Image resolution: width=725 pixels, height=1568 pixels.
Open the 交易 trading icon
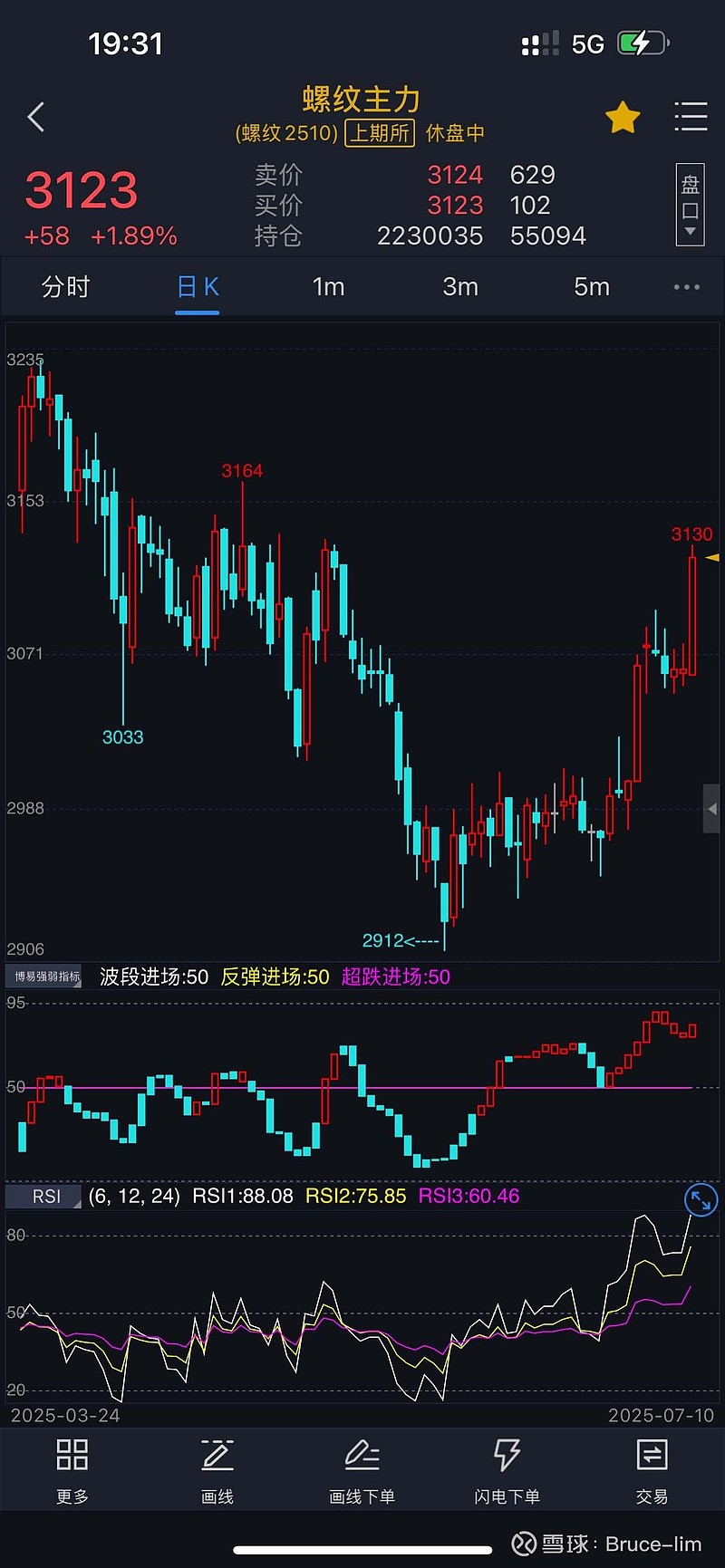pos(652,1471)
